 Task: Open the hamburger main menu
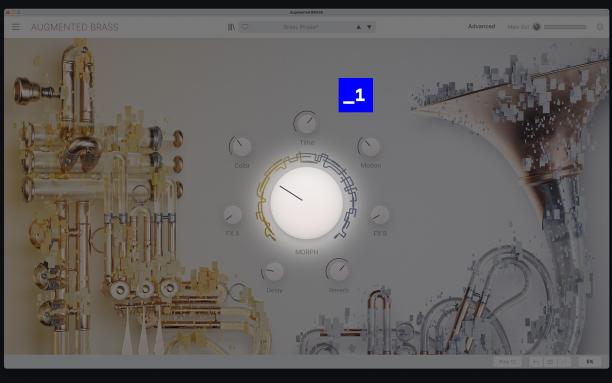click(x=16, y=27)
